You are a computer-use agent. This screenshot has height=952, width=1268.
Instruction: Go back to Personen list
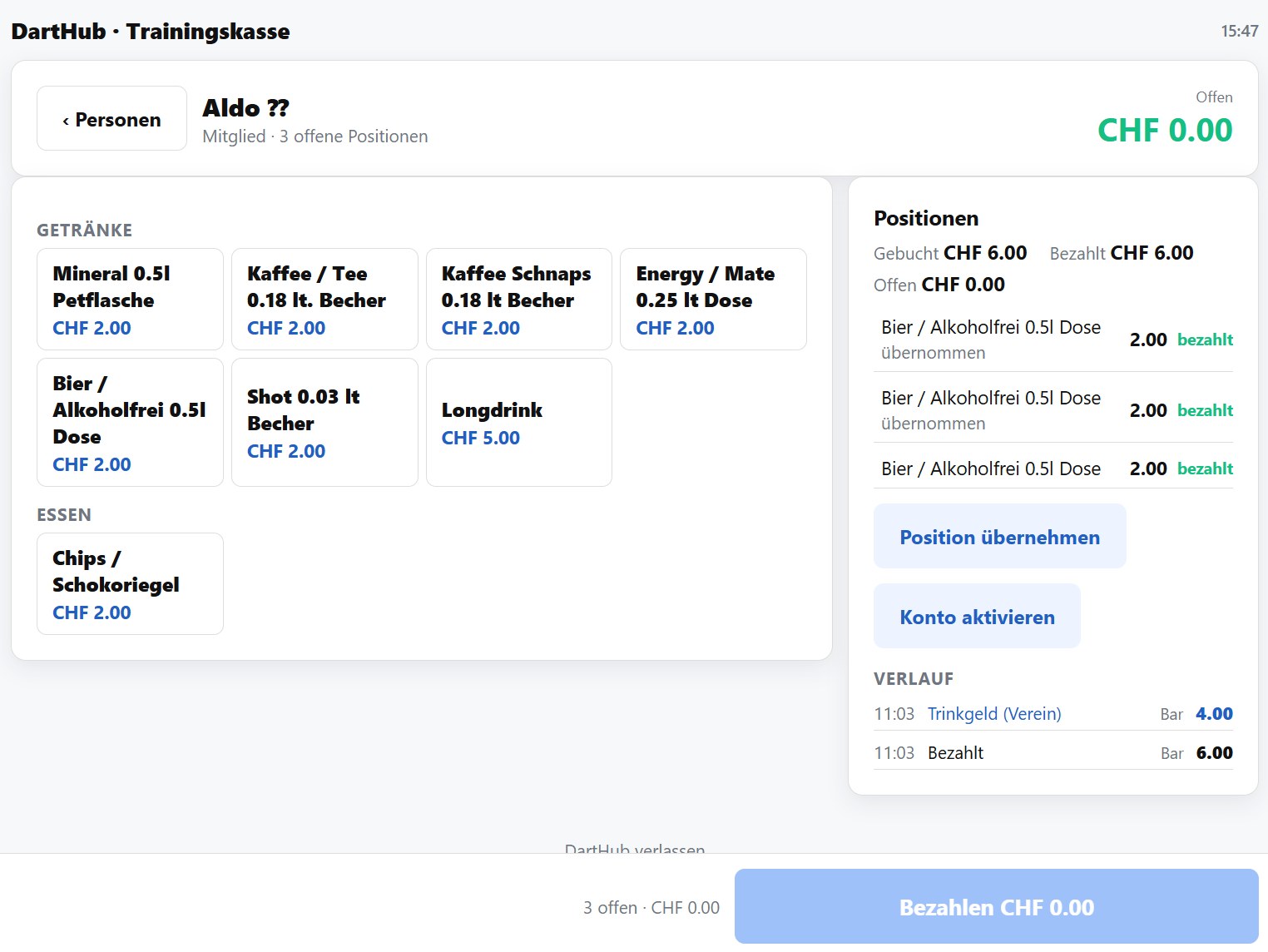(111, 118)
